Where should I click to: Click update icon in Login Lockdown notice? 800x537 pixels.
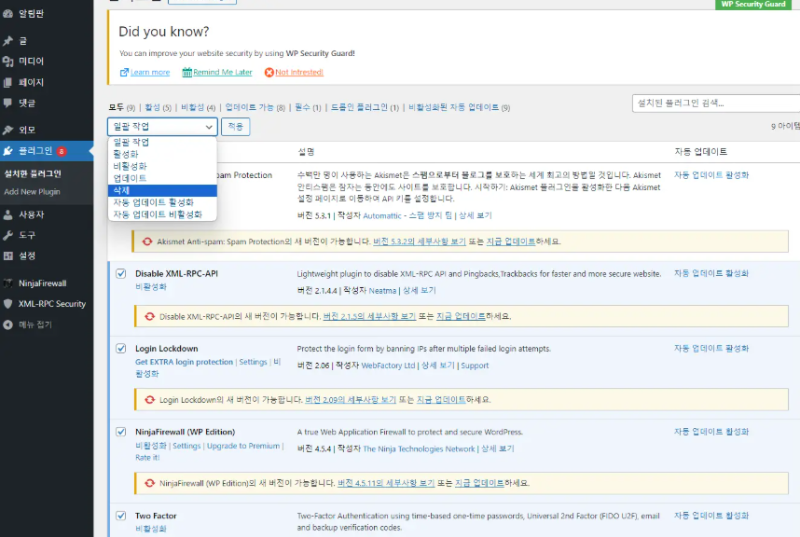149,400
